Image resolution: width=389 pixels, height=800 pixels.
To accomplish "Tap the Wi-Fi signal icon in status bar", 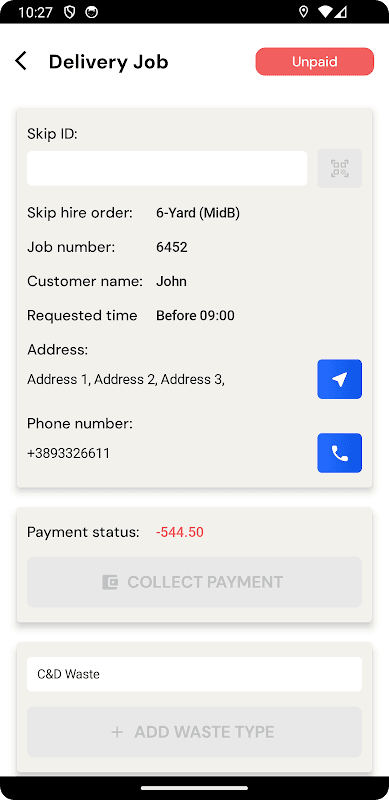I will coord(324,12).
